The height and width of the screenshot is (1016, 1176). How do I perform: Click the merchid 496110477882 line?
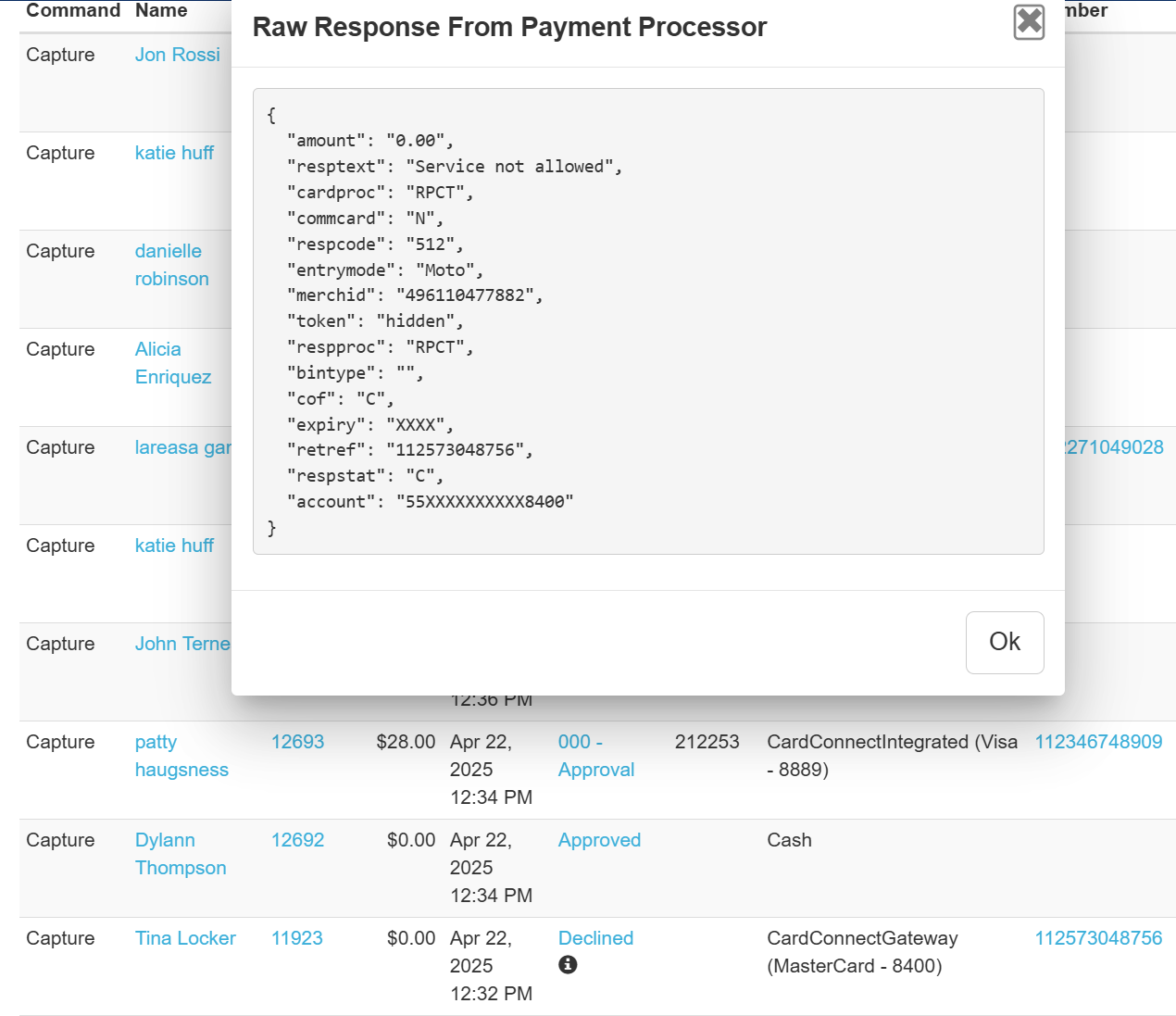[415, 295]
